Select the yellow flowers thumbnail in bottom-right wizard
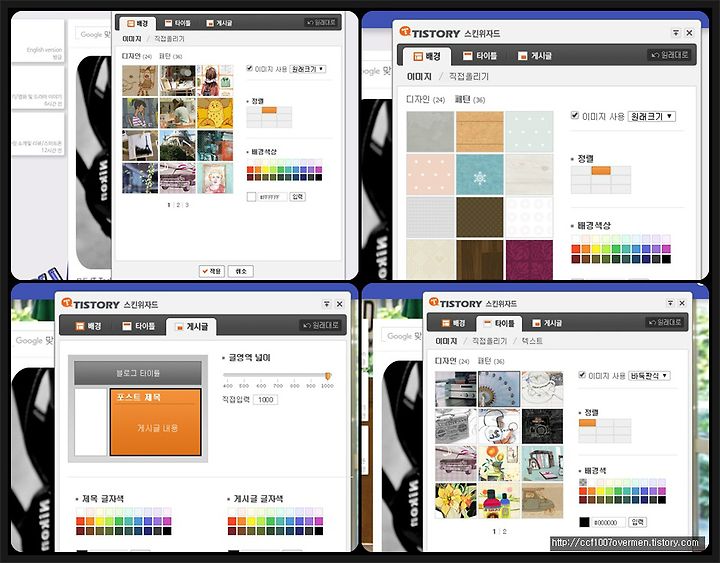720x563 pixels. click(456, 501)
